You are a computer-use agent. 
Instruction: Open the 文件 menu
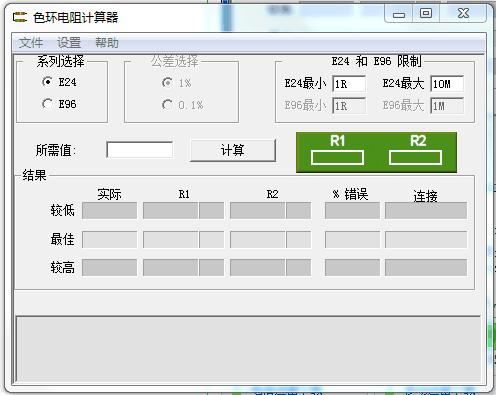pos(31,43)
